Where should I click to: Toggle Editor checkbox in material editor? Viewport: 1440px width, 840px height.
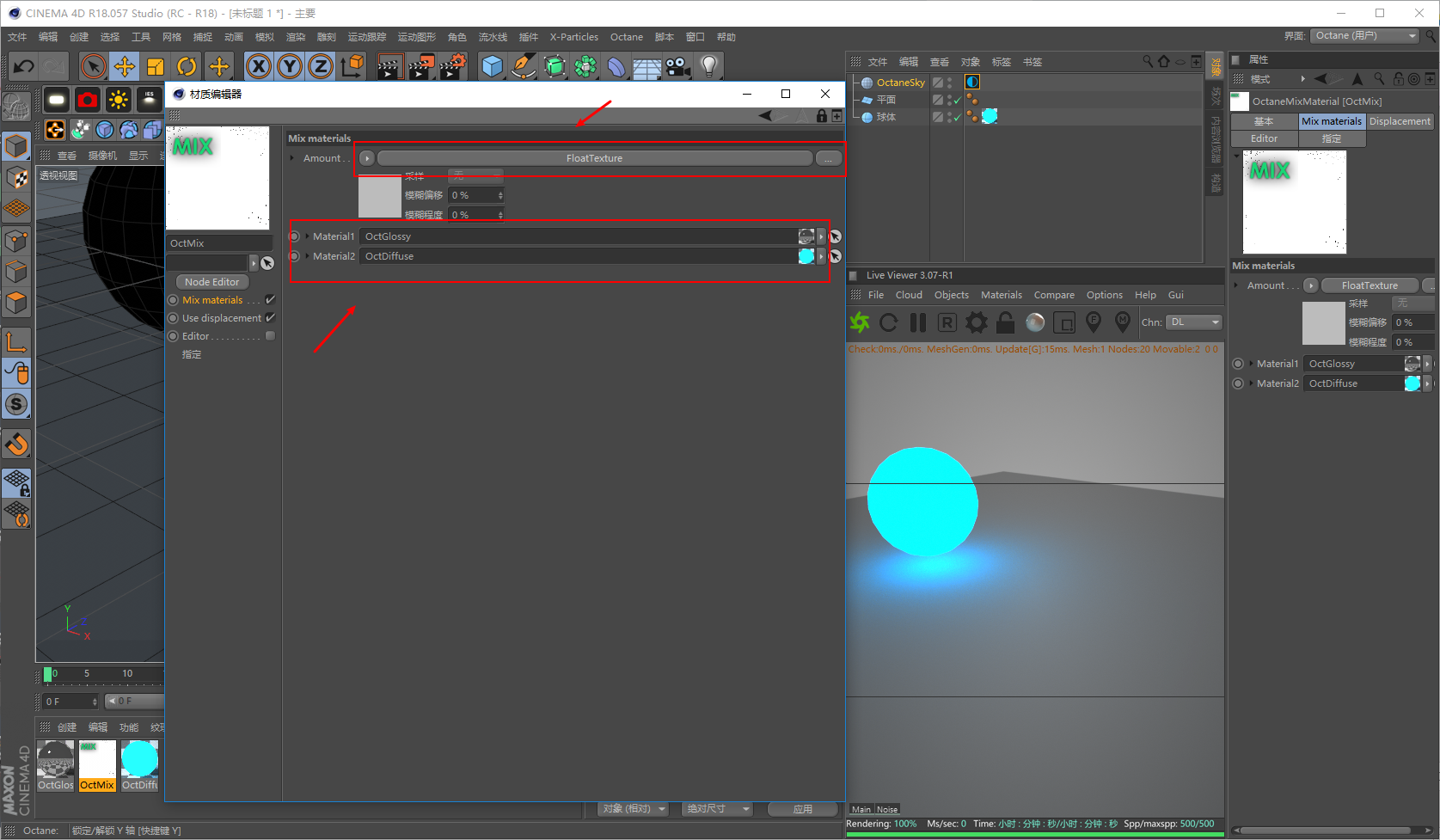[x=270, y=336]
